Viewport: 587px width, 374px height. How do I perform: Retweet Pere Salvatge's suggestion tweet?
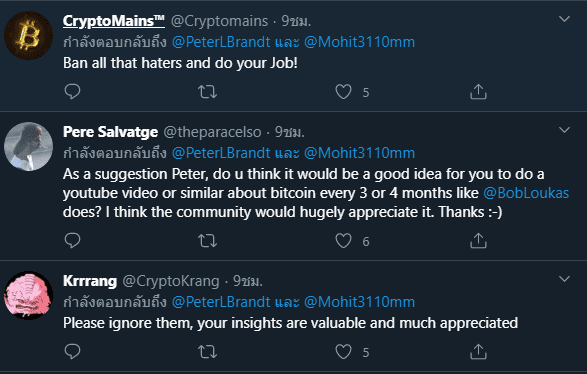coord(207,241)
